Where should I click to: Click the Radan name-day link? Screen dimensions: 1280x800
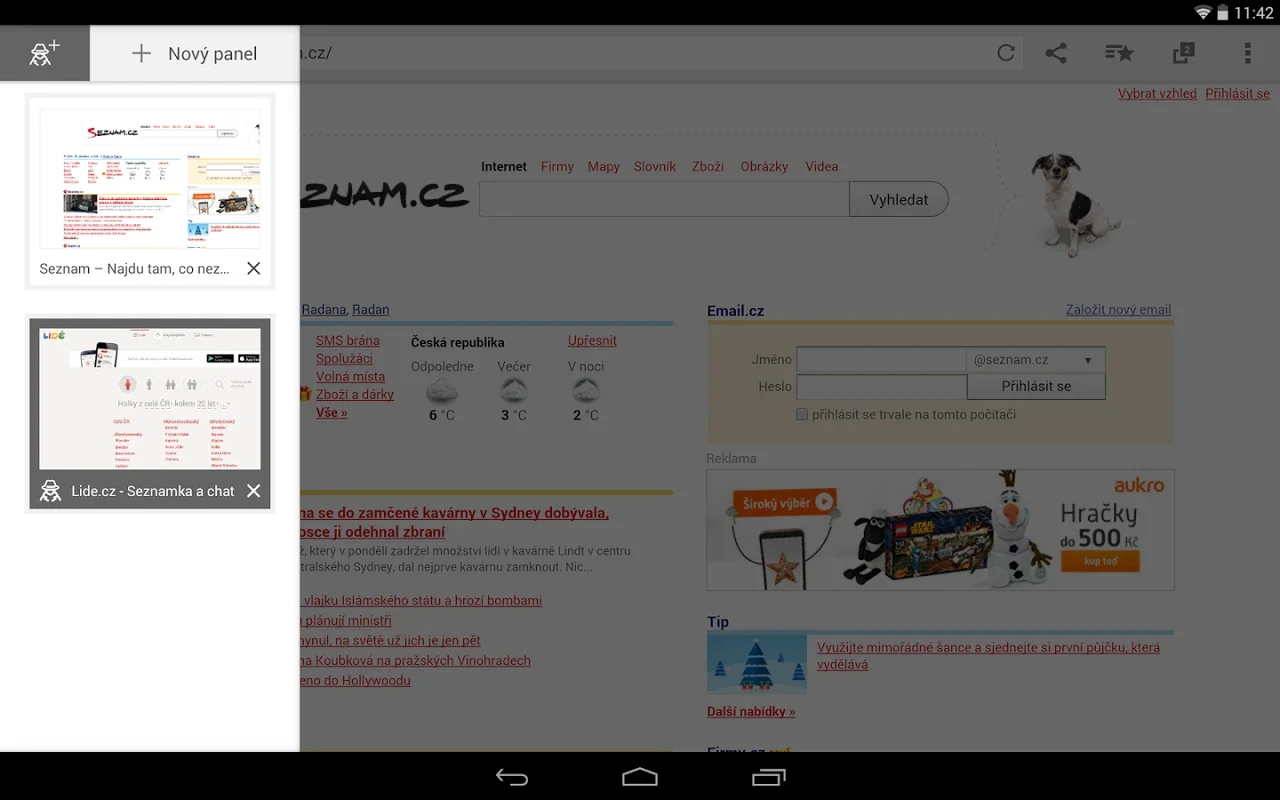pyautogui.click(x=371, y=309)
